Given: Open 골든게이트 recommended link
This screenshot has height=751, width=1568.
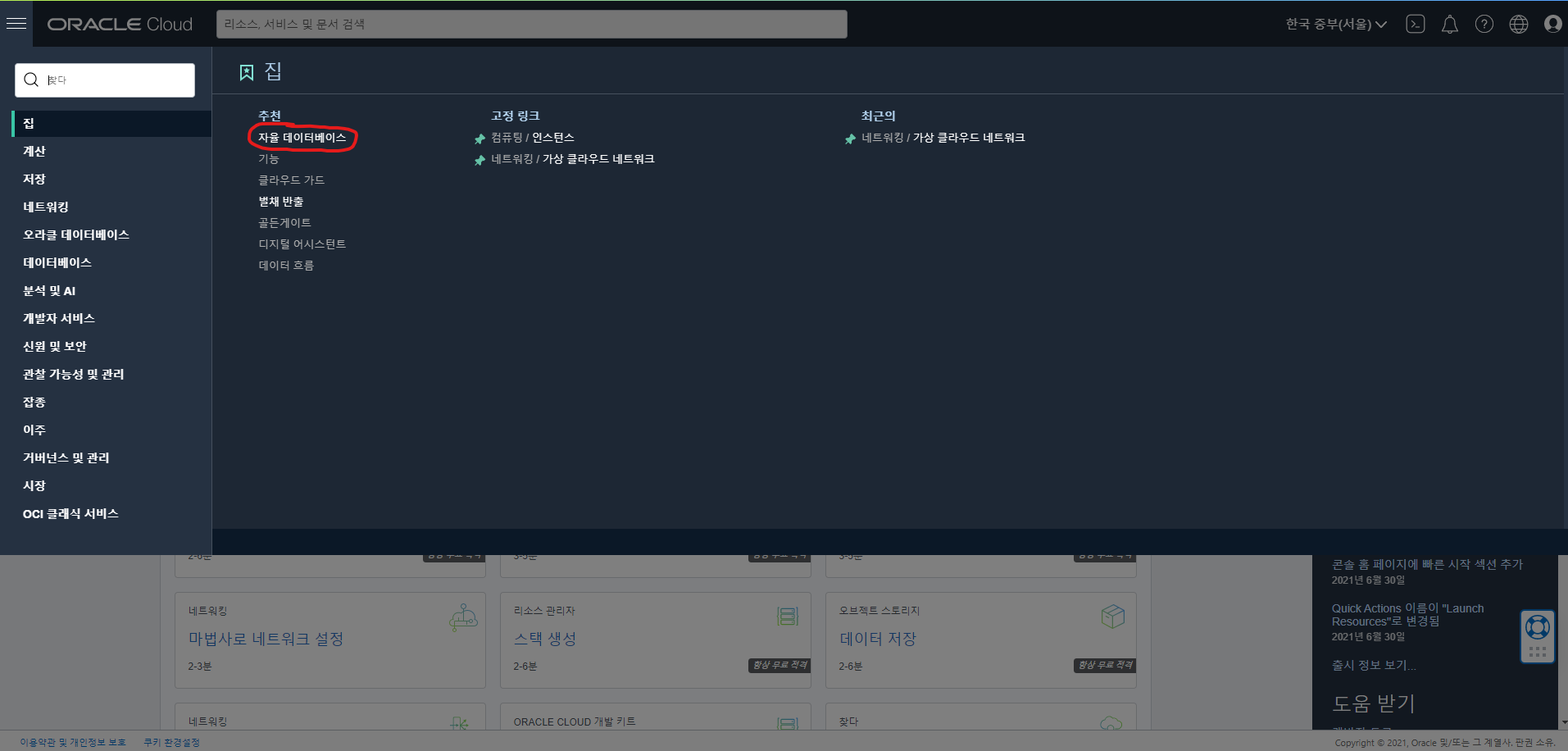Looking at the screenshot, I should 285,223.
